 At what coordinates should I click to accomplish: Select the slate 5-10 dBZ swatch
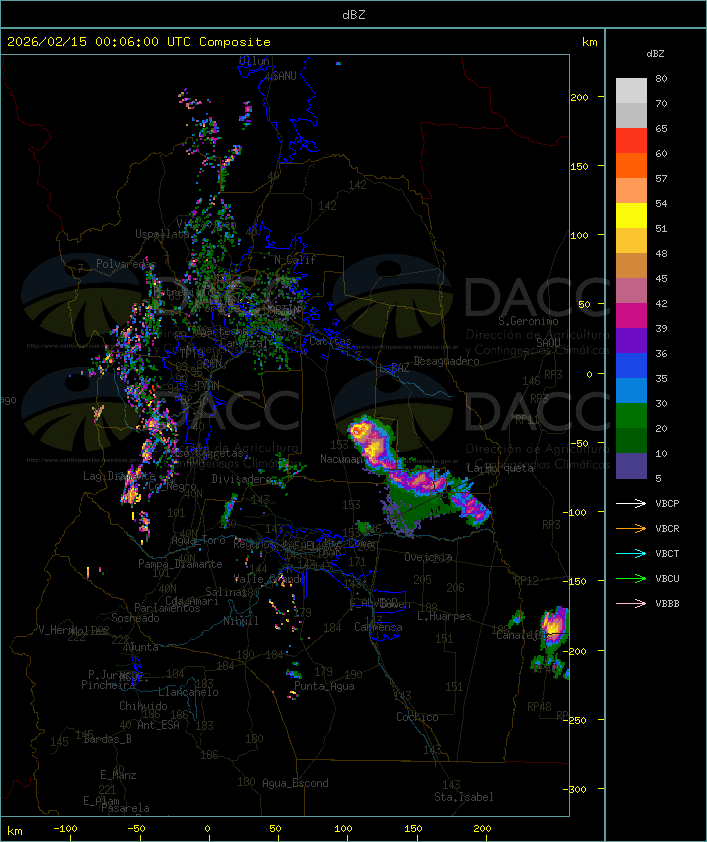pyautogui.click(x=631, y=466)
